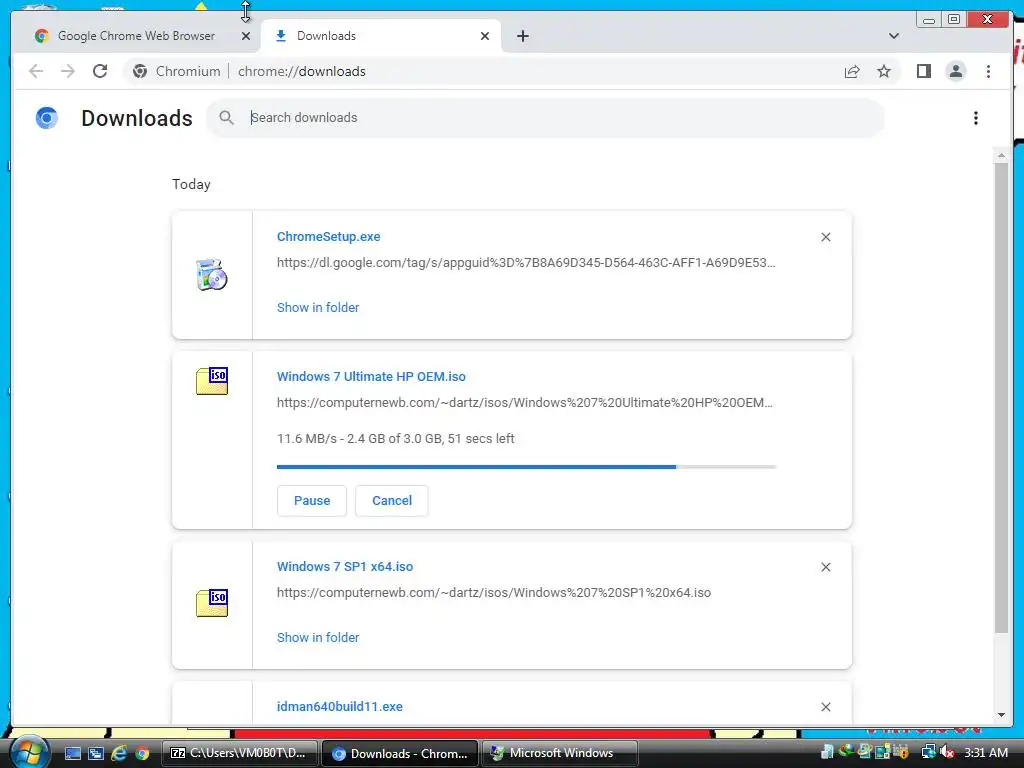
Task: Click Show Desktop quick launch icon
Action: pos(72,753)
